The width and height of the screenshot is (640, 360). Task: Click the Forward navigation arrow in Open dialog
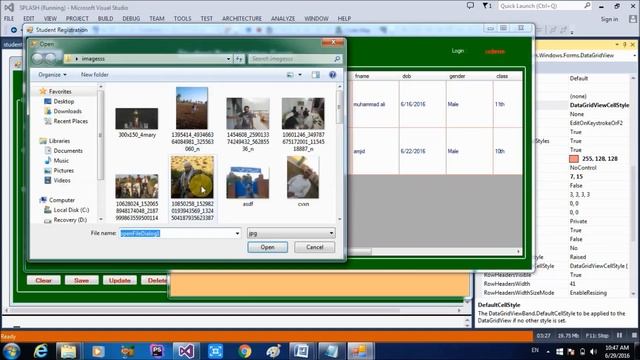click(x=51, y=58)
